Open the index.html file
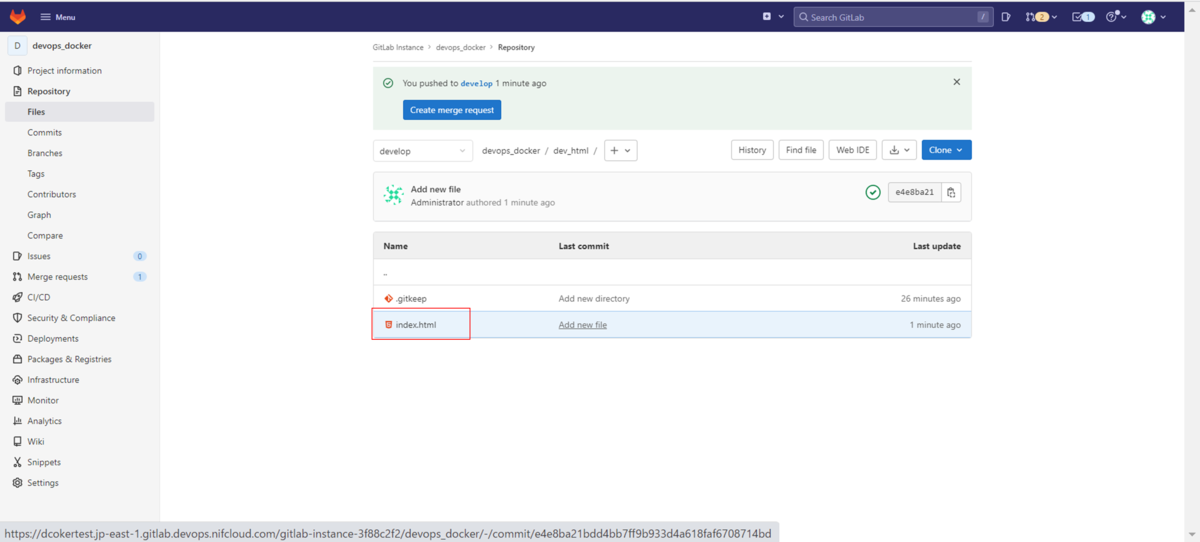Screen dimensions: 1200x542 [416, 325]
